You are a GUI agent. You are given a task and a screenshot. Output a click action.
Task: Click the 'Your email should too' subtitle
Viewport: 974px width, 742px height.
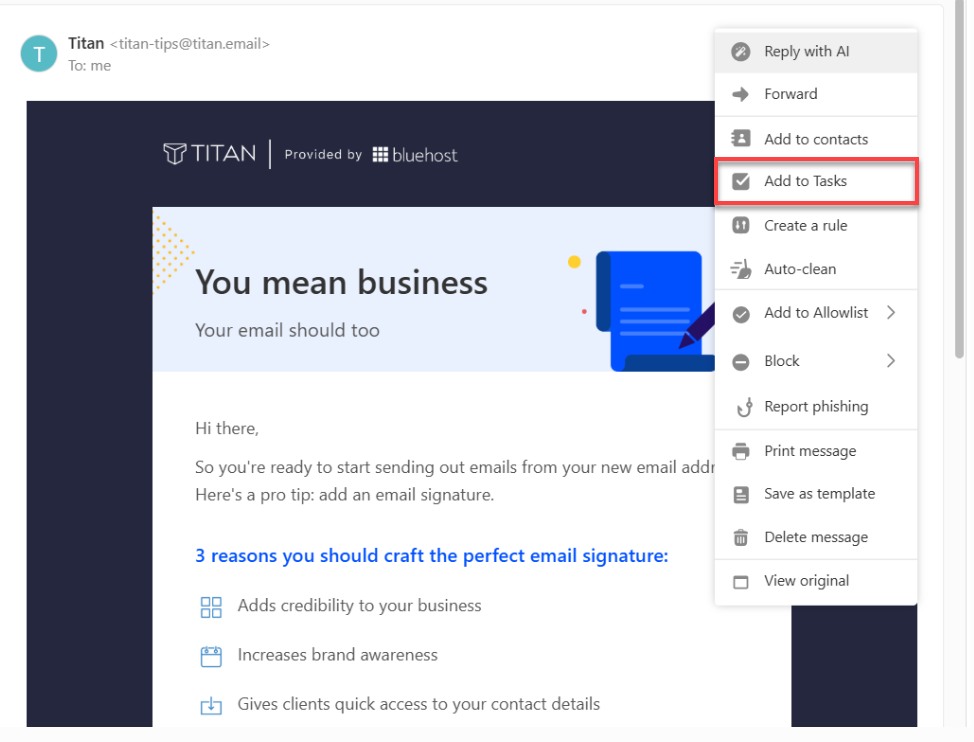(287, 330)
